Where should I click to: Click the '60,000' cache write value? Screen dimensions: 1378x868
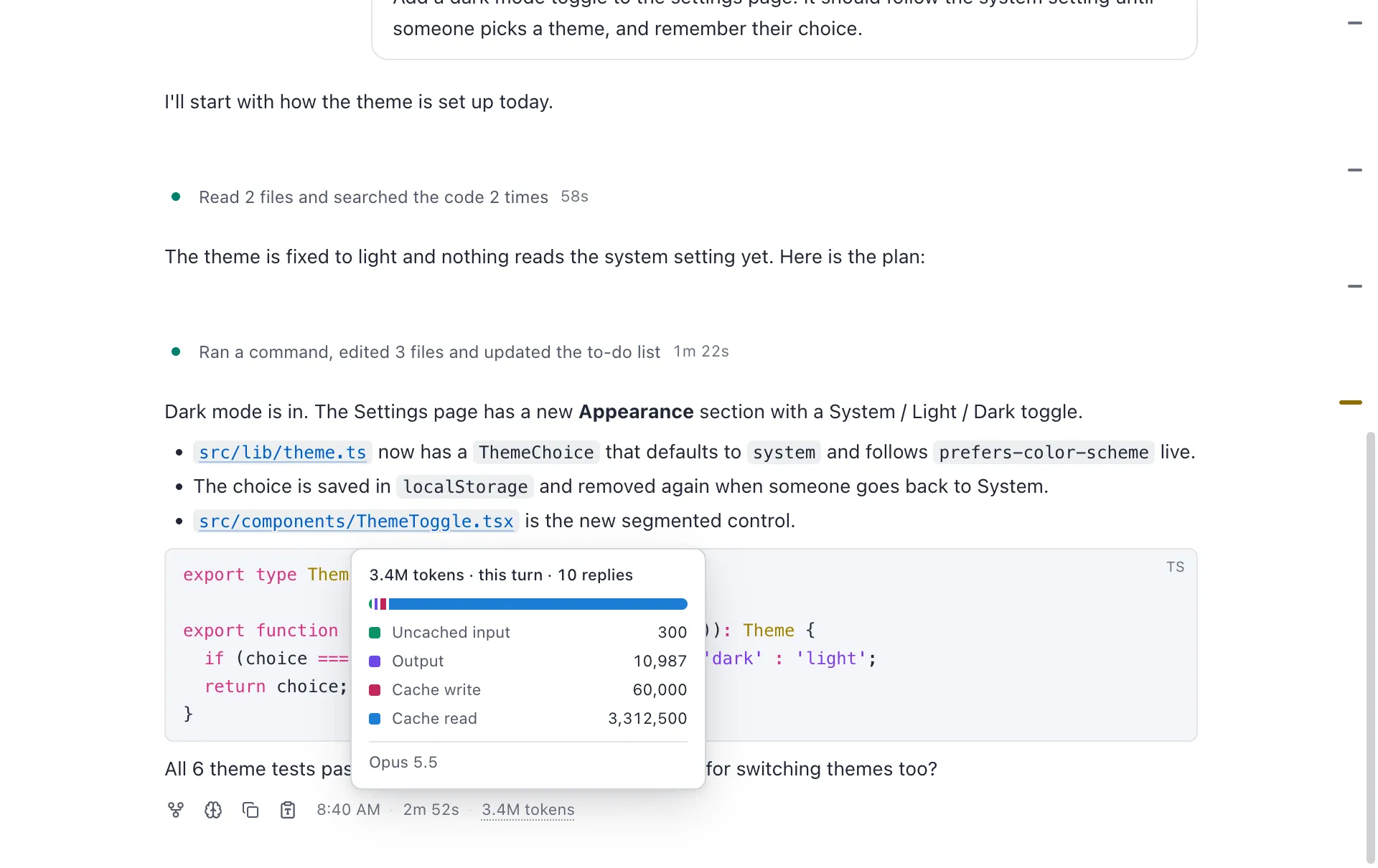[660, 690]
